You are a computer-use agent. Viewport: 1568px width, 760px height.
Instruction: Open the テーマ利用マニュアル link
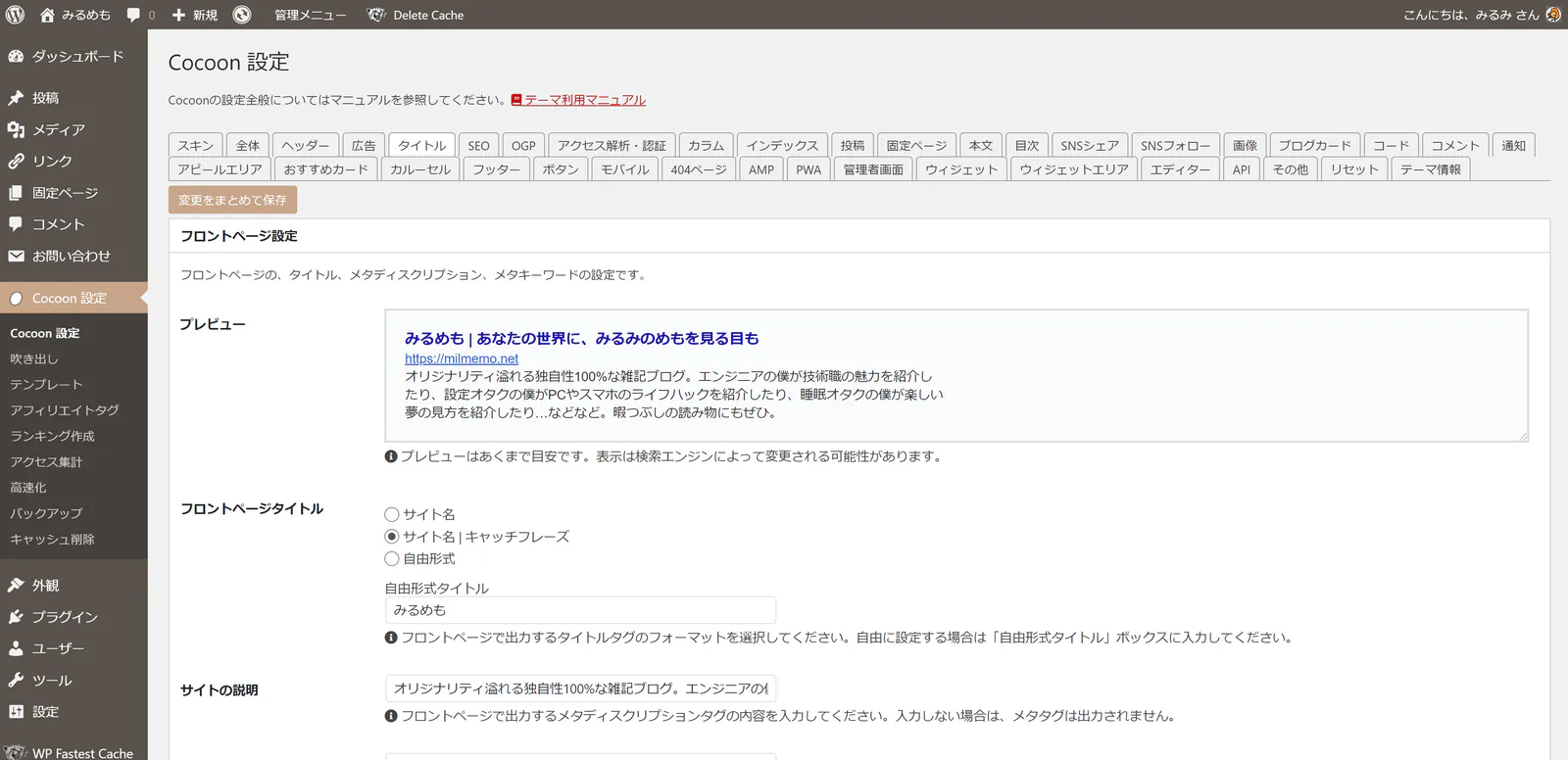[x=585, y=100]
